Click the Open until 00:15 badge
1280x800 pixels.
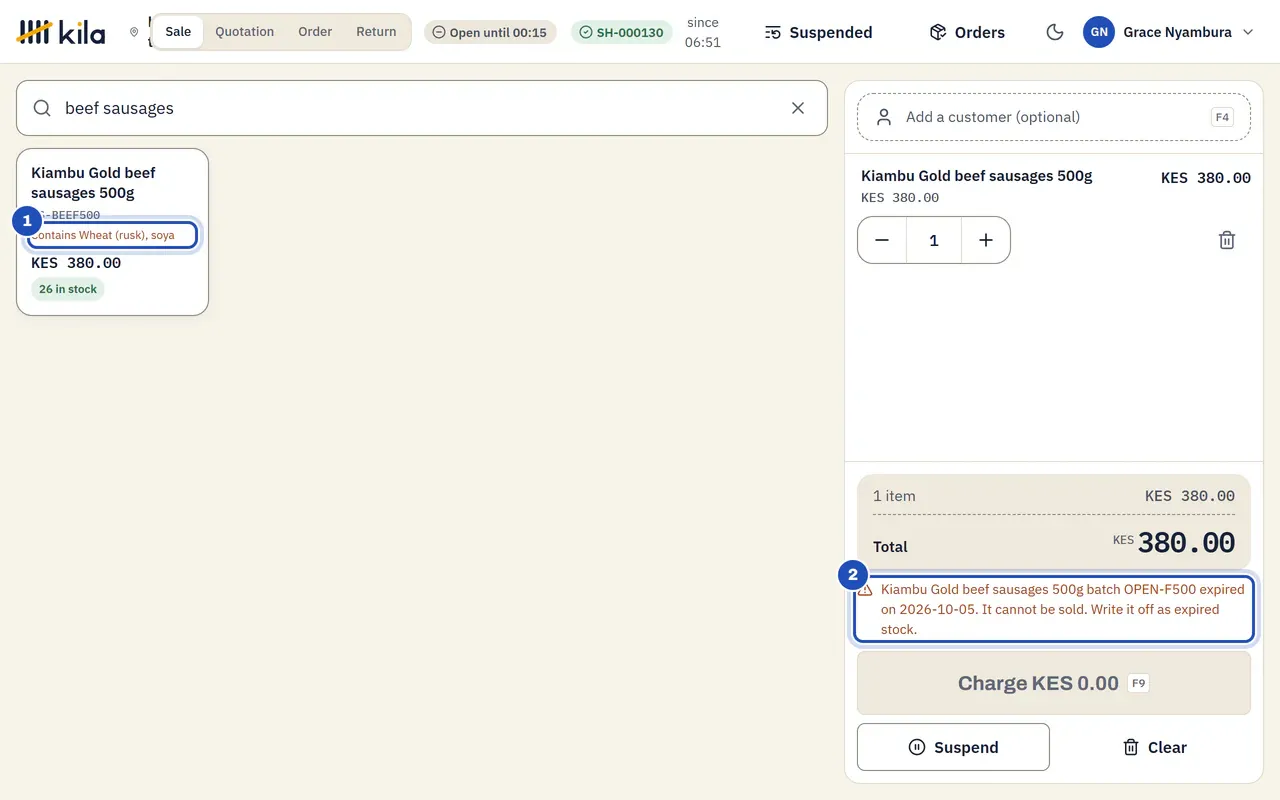tap(490, 32)
